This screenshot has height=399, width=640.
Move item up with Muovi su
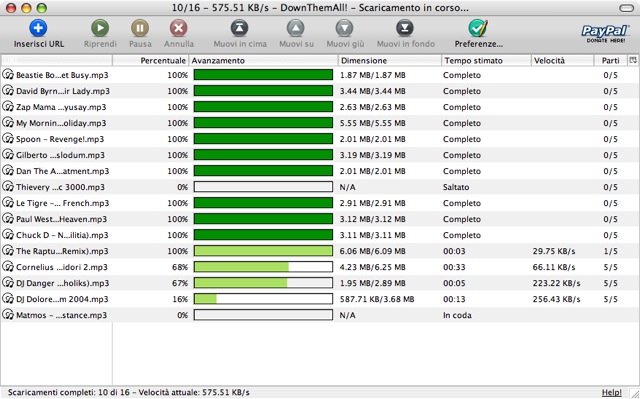[296, 28]
